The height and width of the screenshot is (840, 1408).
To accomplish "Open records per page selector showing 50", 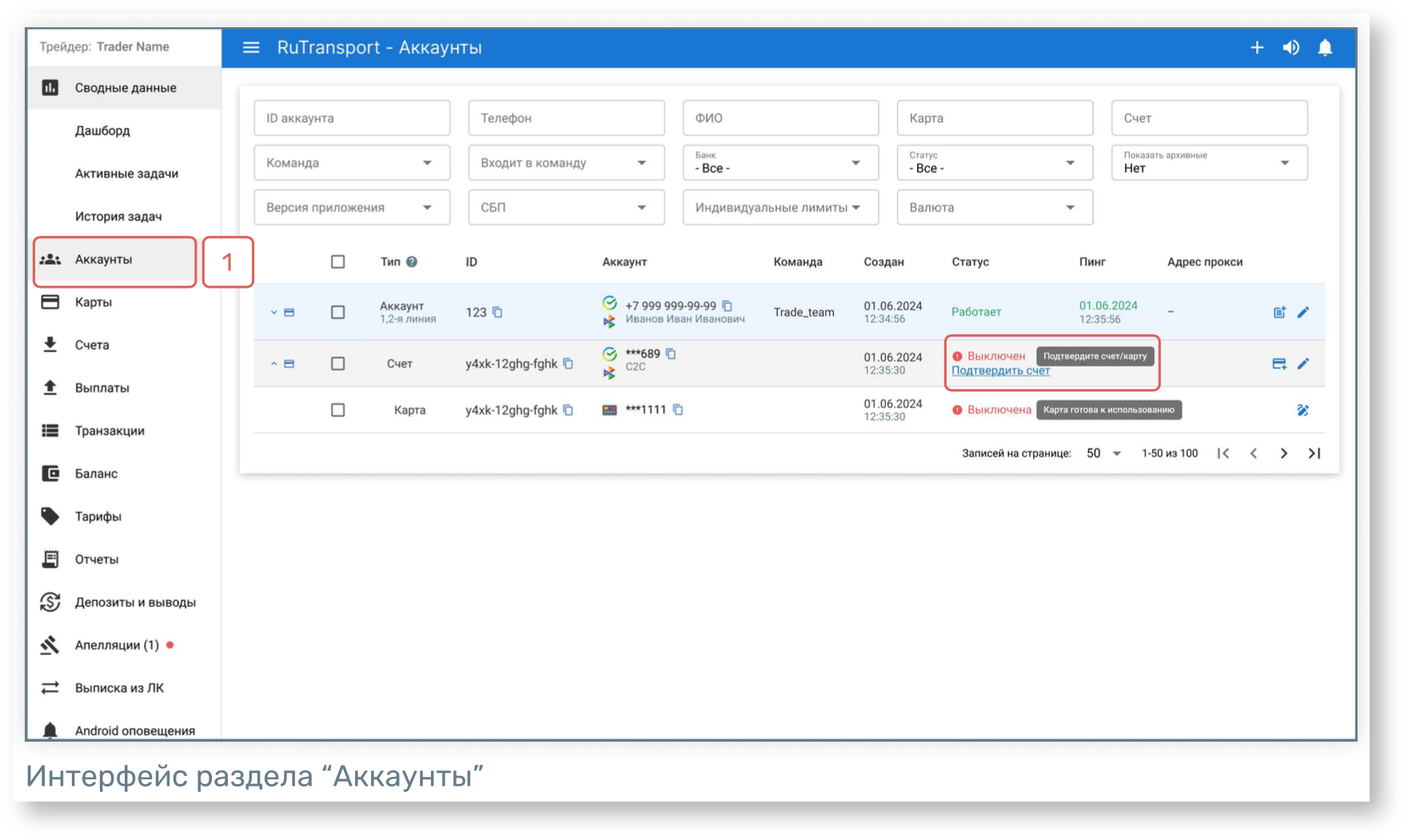I will coord(1103,454).
